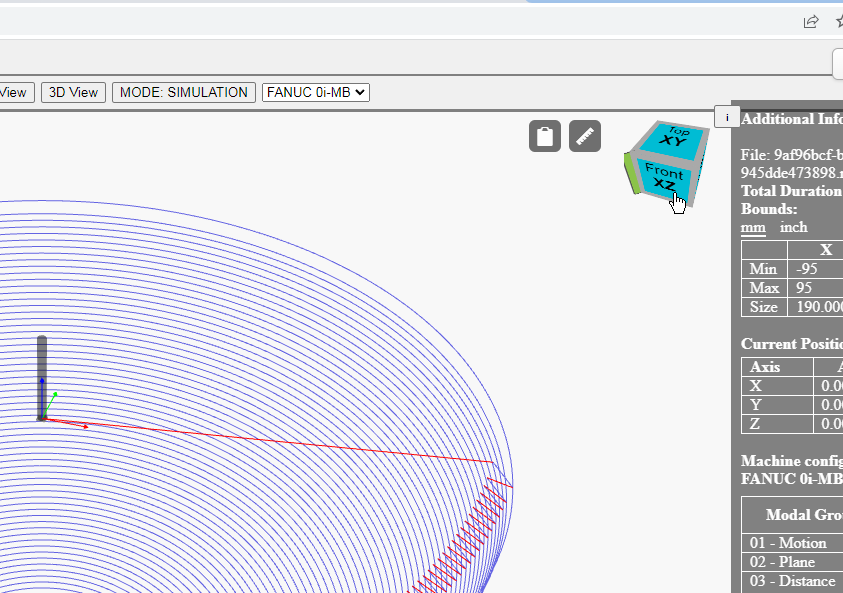Screen dimensions: 843x593
Task: Click the long red rapid move line
Action: point(269,440)
